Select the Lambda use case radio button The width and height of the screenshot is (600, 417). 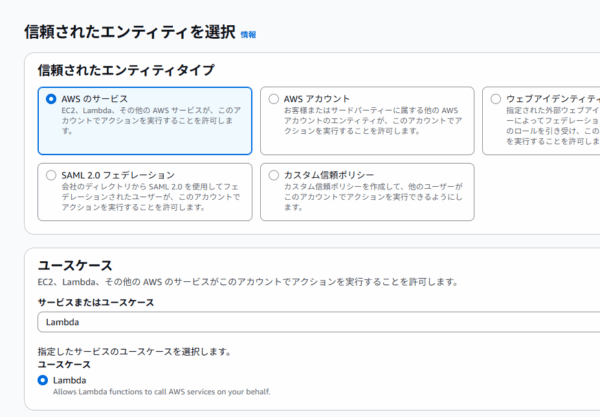click(43, 380)
